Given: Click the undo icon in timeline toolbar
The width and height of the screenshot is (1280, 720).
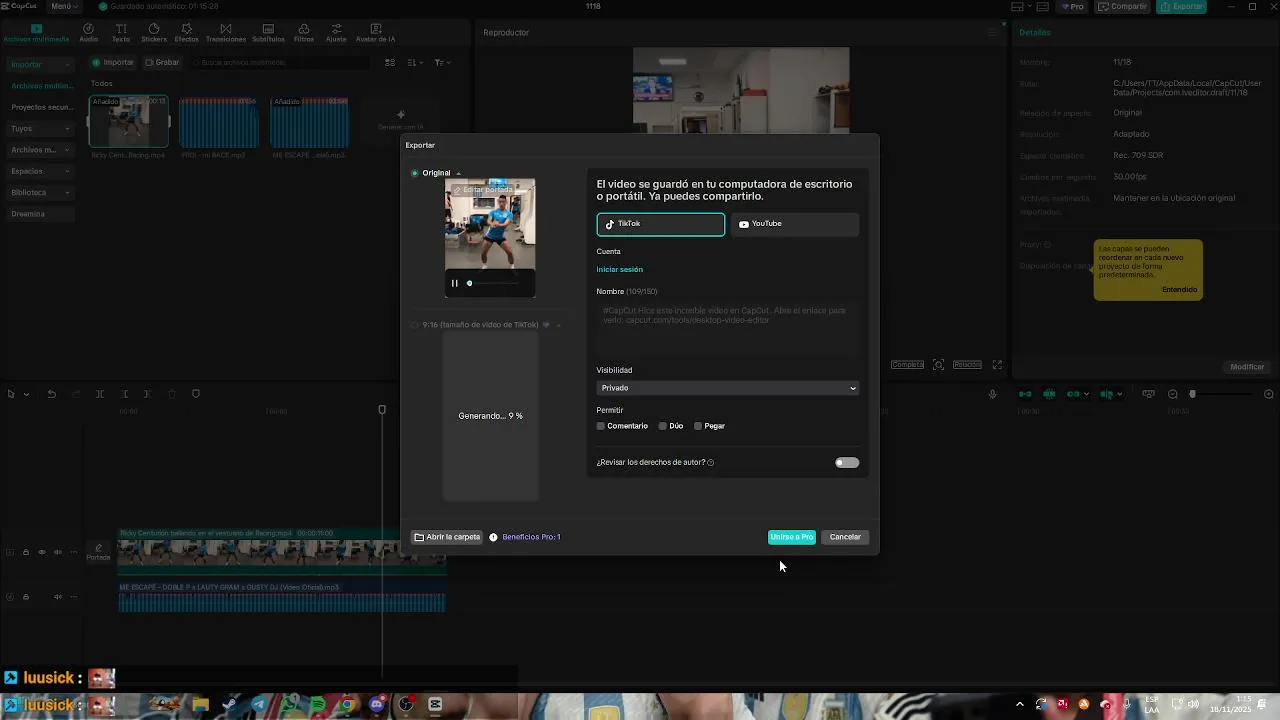Looking at the screenshot, I should (x=52, y=394).
